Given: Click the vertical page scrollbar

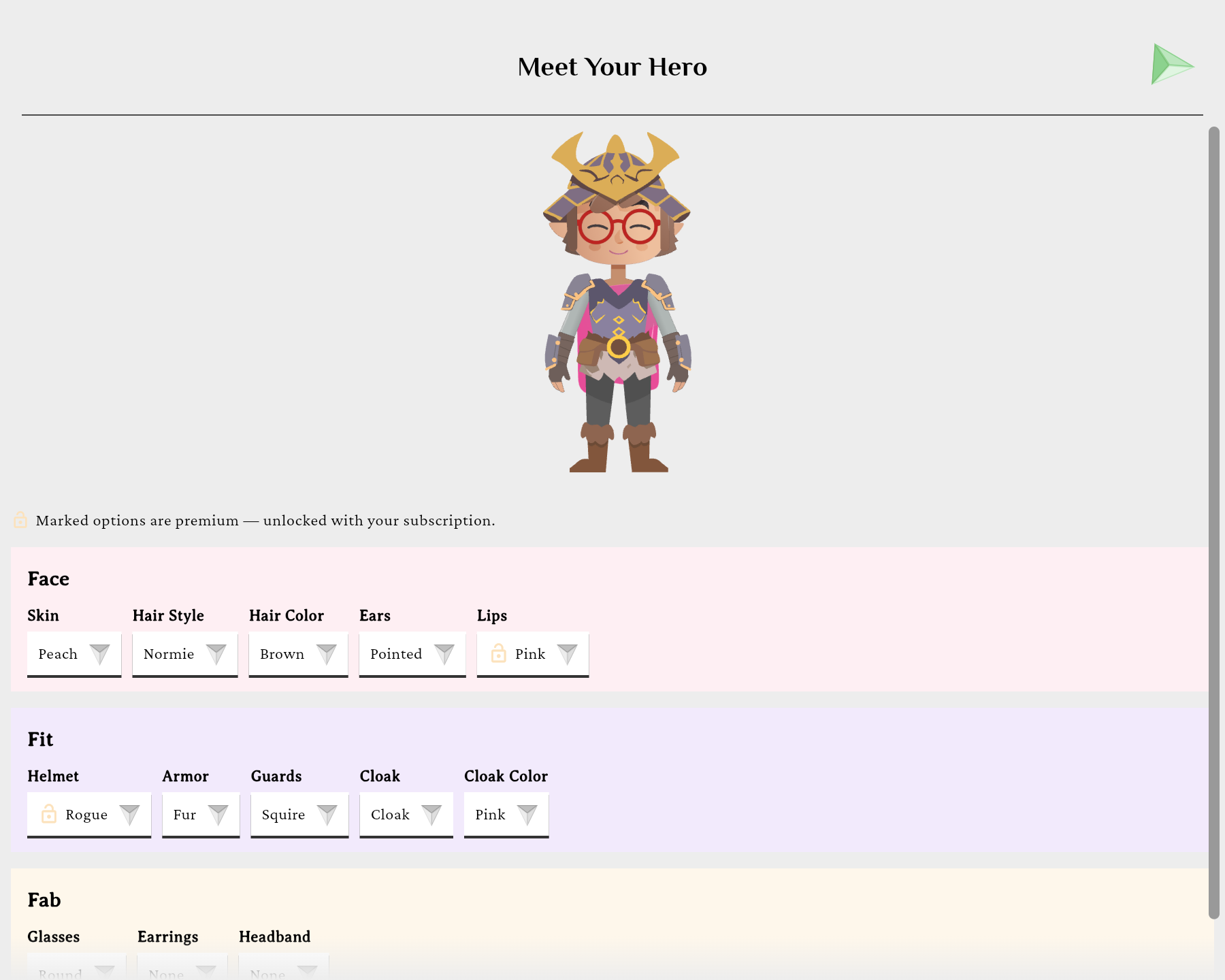Looking at the screenshot, I should 1214,523.
